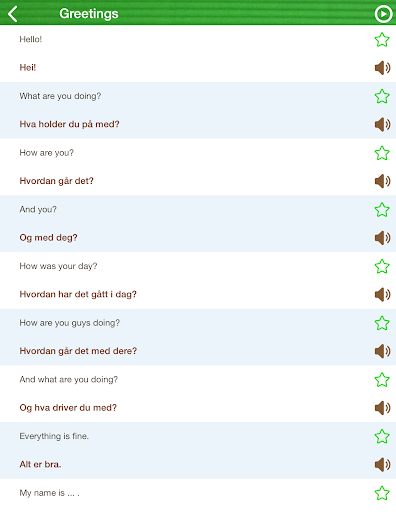The height and width of the screenshot is (512, 396).
Task: Star the 'My name is ...' phrase
Action: tap(382, 493)
